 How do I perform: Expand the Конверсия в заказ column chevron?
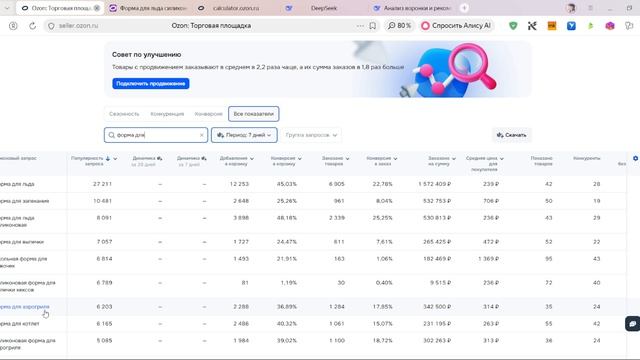point(395,158)
